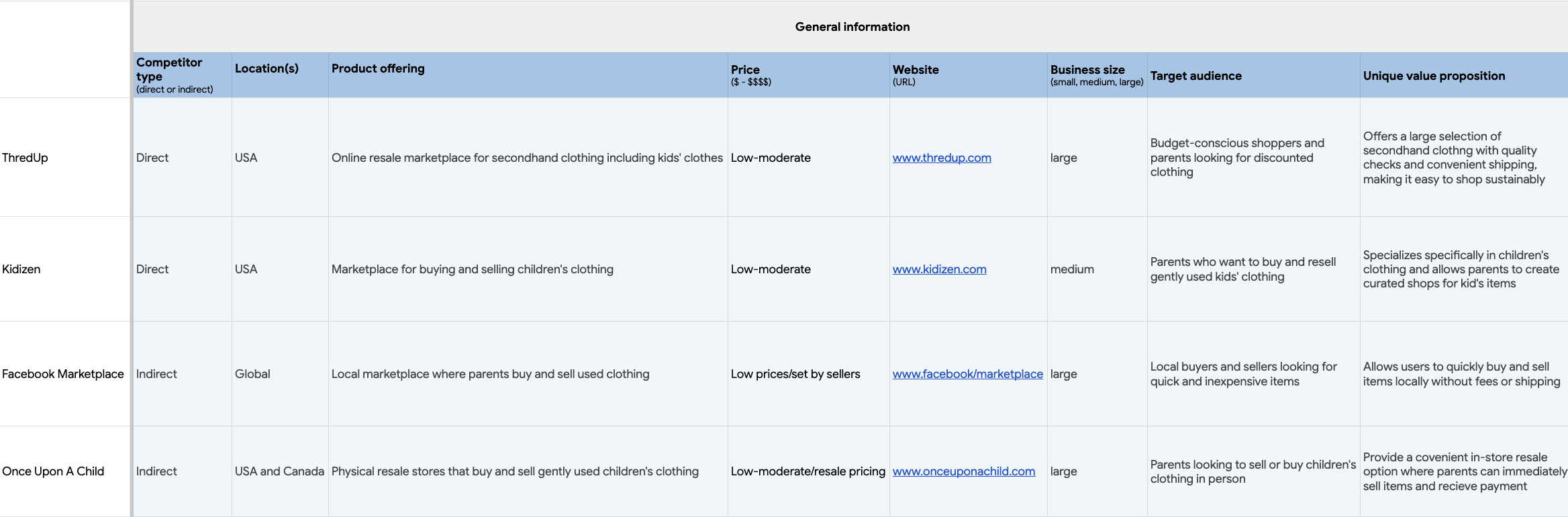Open the www.thredup.com link
This screenshot has width=1568, height=517.
coord(942,158)
